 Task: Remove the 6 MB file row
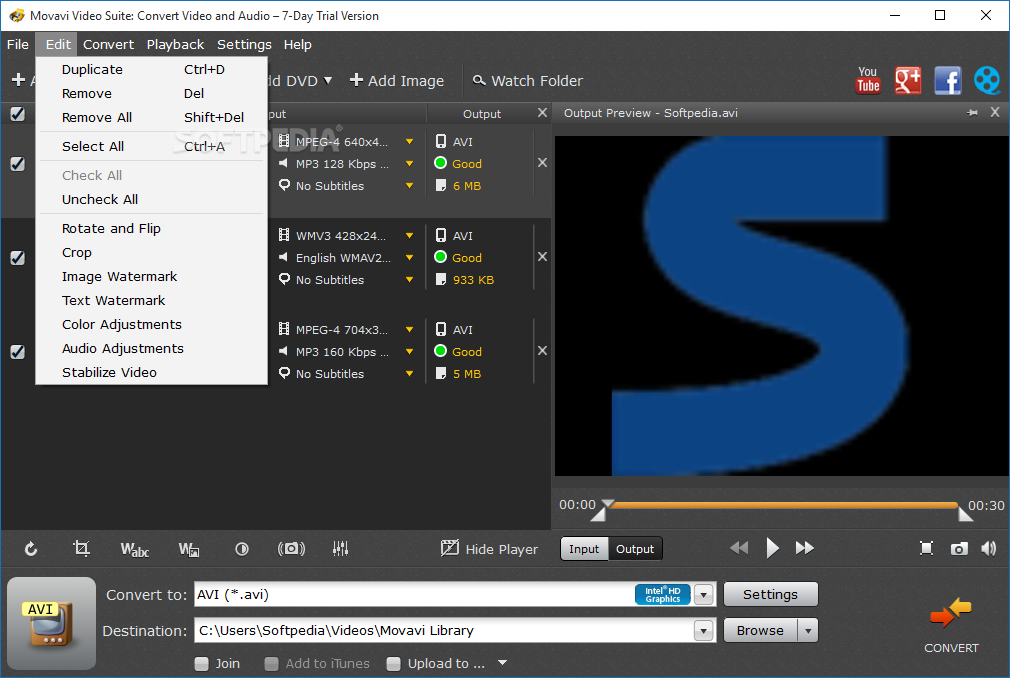click(542, 163)
